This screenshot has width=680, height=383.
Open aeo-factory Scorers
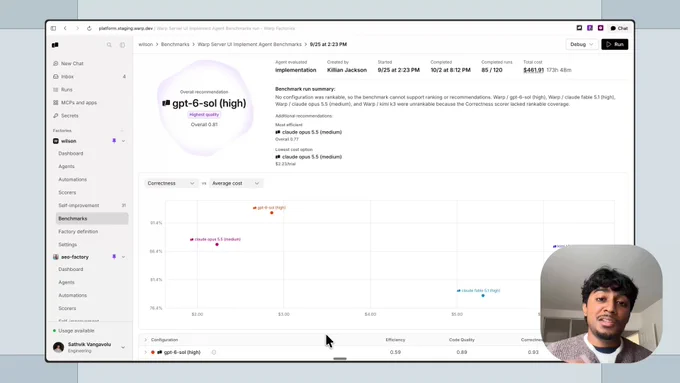click(67, 308)
